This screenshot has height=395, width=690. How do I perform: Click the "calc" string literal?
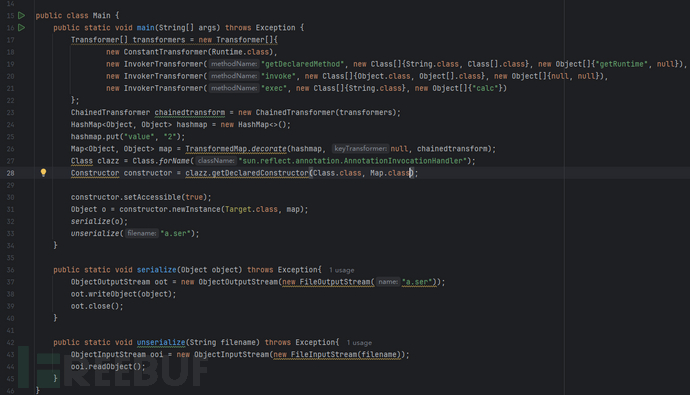[x=485, y=88]
